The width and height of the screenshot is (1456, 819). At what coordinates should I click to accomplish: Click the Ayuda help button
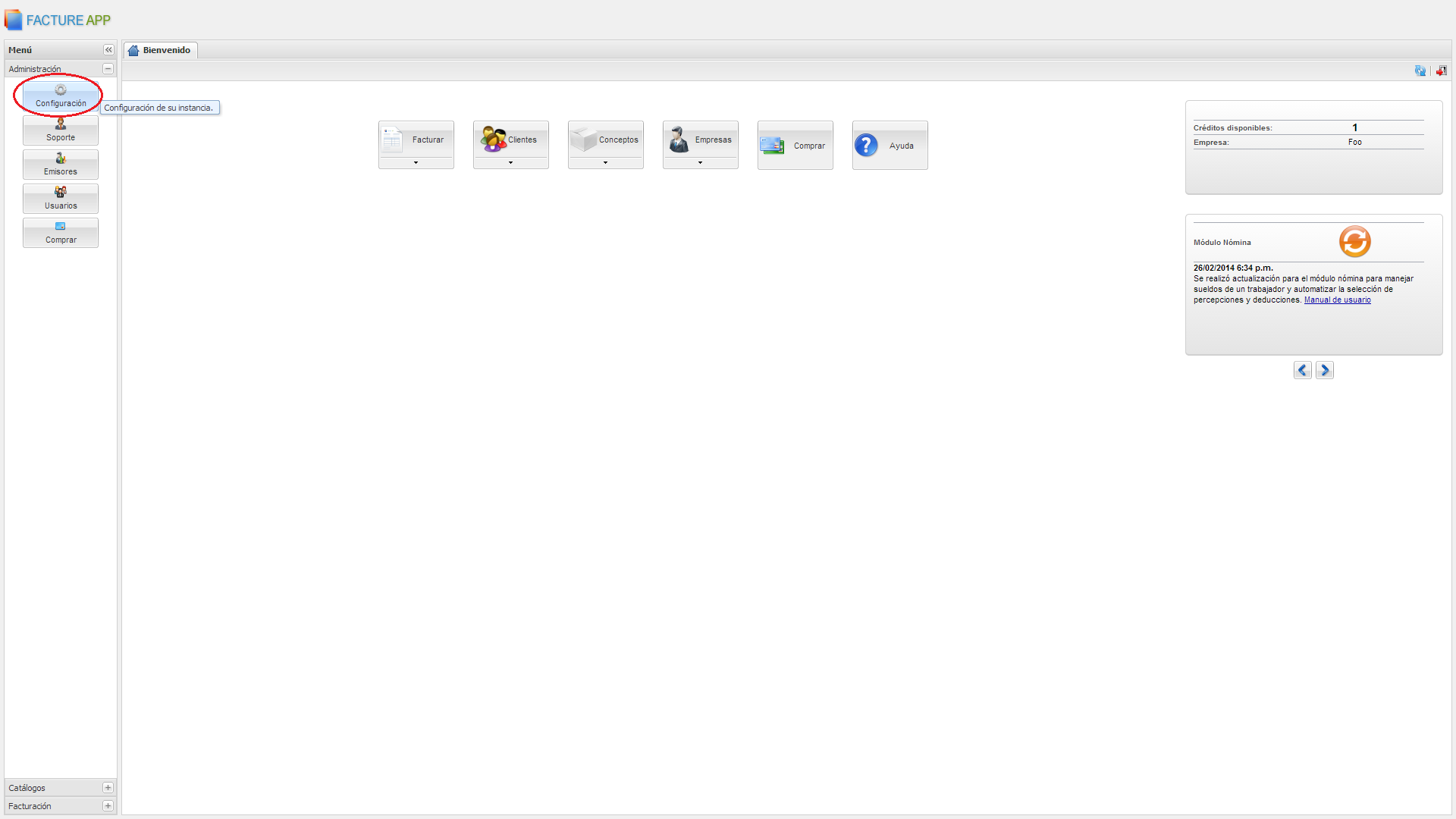click(890, 146)
